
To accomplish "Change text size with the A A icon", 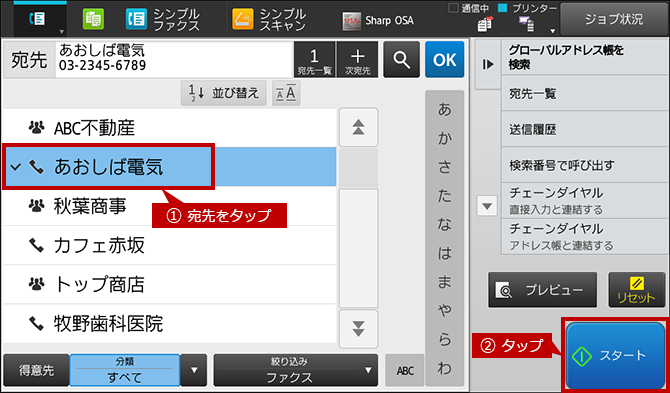I will coord(286,93).
